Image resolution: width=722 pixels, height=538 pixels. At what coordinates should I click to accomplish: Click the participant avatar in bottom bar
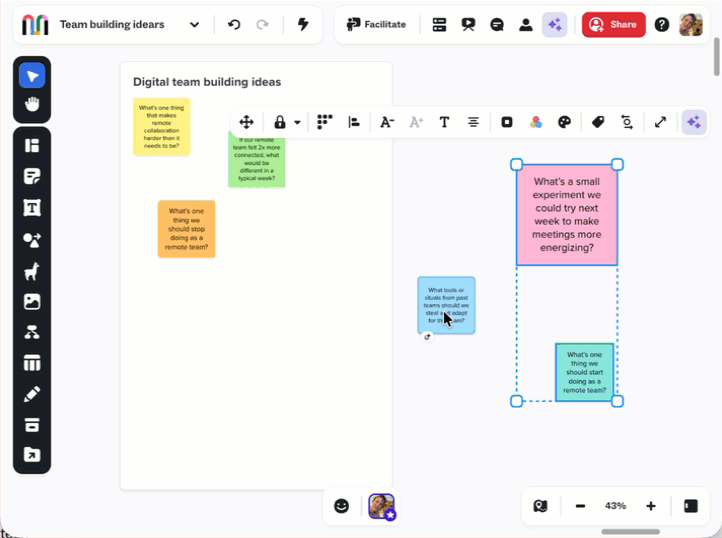pyautogui.click(x=381, y=506)
